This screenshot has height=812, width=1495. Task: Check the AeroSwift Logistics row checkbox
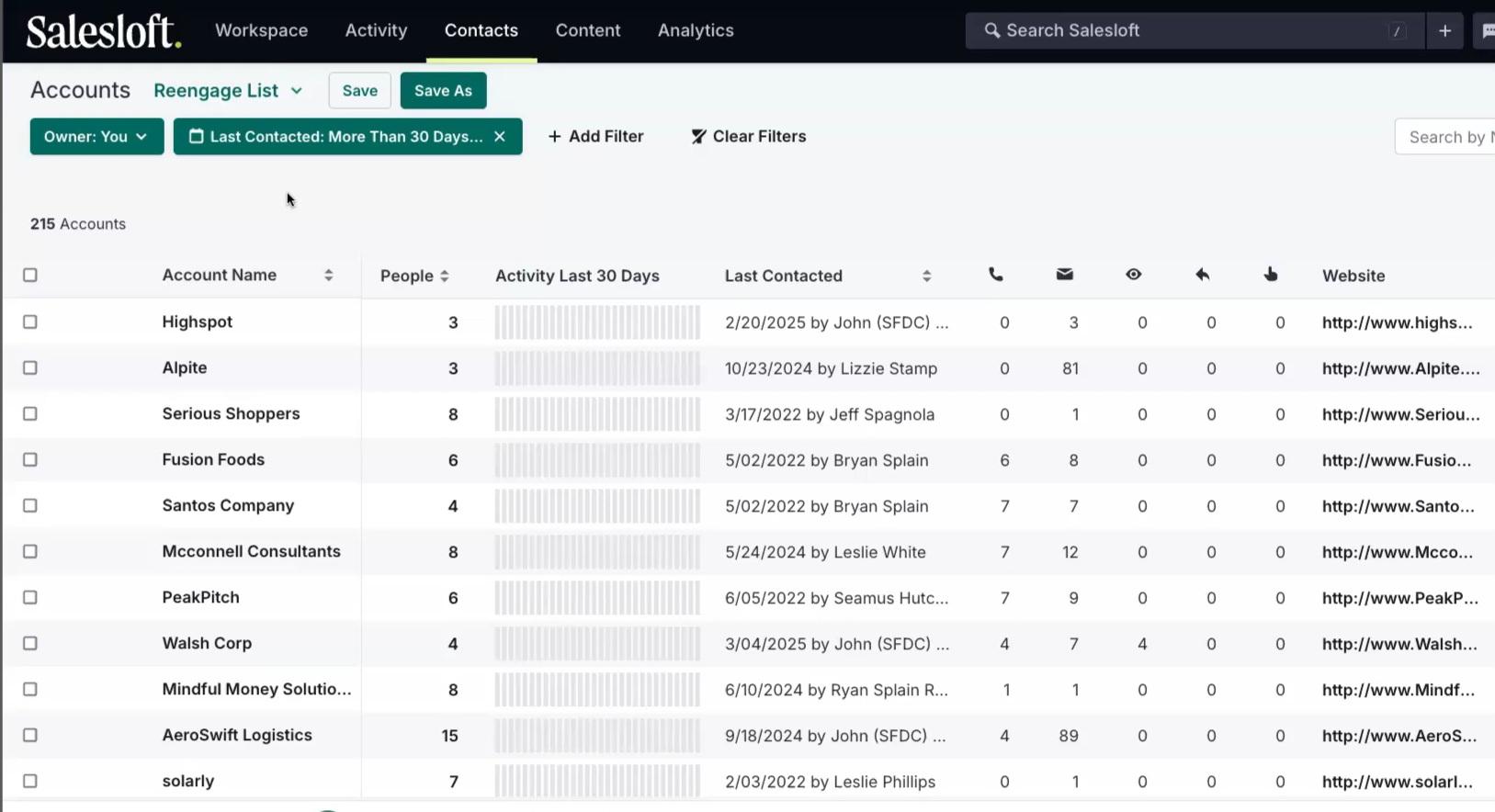click(x=30, y=735)
